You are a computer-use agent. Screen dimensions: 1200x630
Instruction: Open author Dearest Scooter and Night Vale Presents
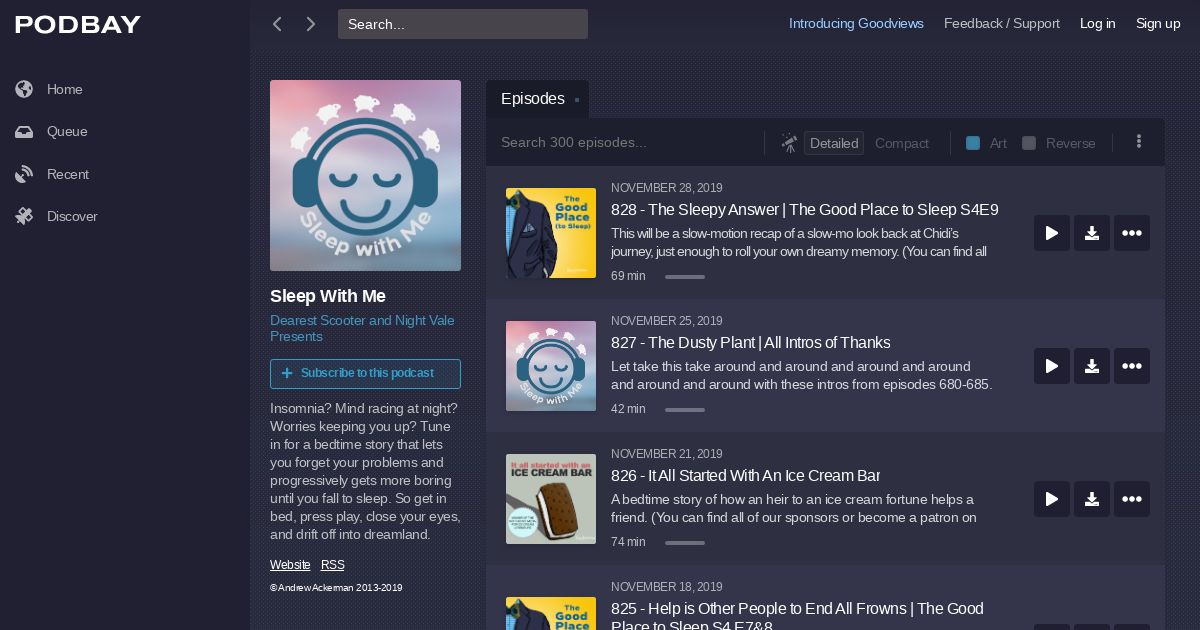click(362, 328)
